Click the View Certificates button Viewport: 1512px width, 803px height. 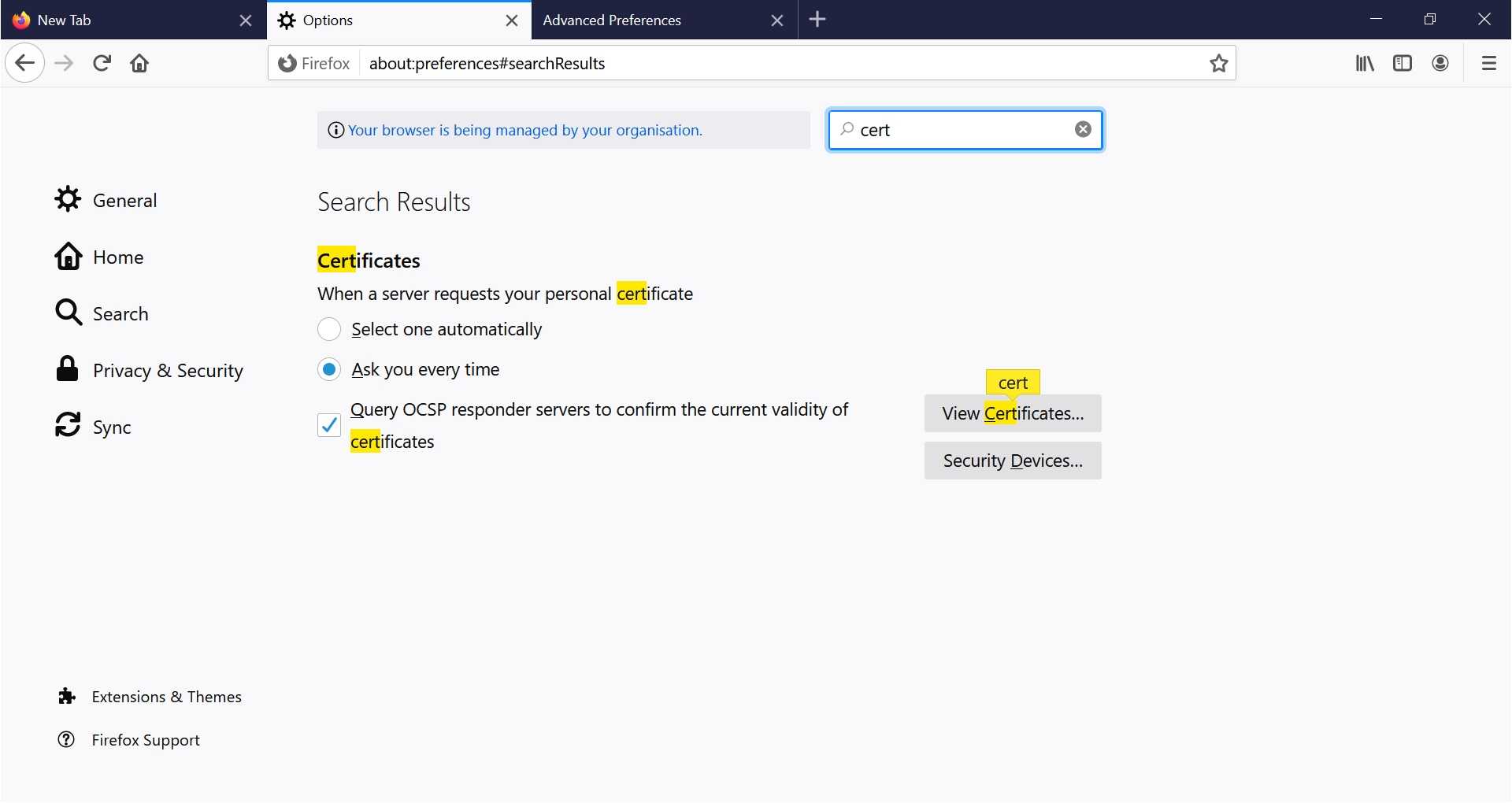pos(1013,413)
